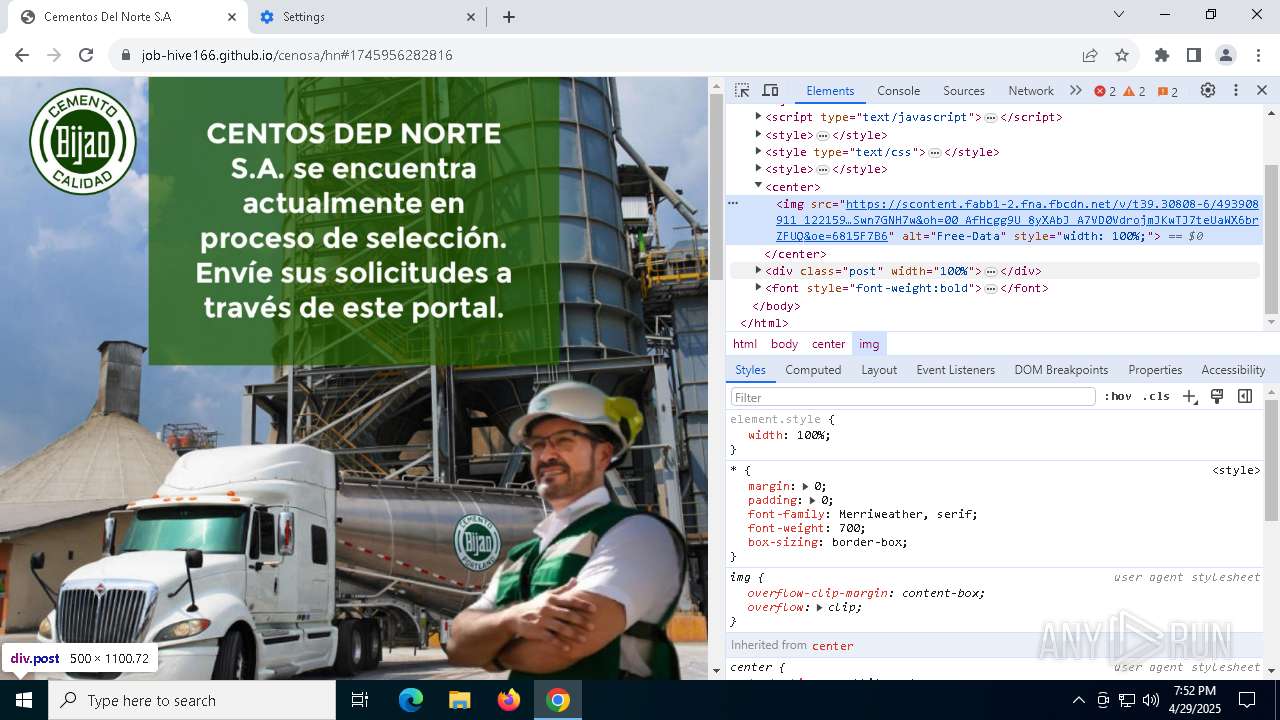Switch to the Console tab

pyautogui.click(x=898, y=90)
